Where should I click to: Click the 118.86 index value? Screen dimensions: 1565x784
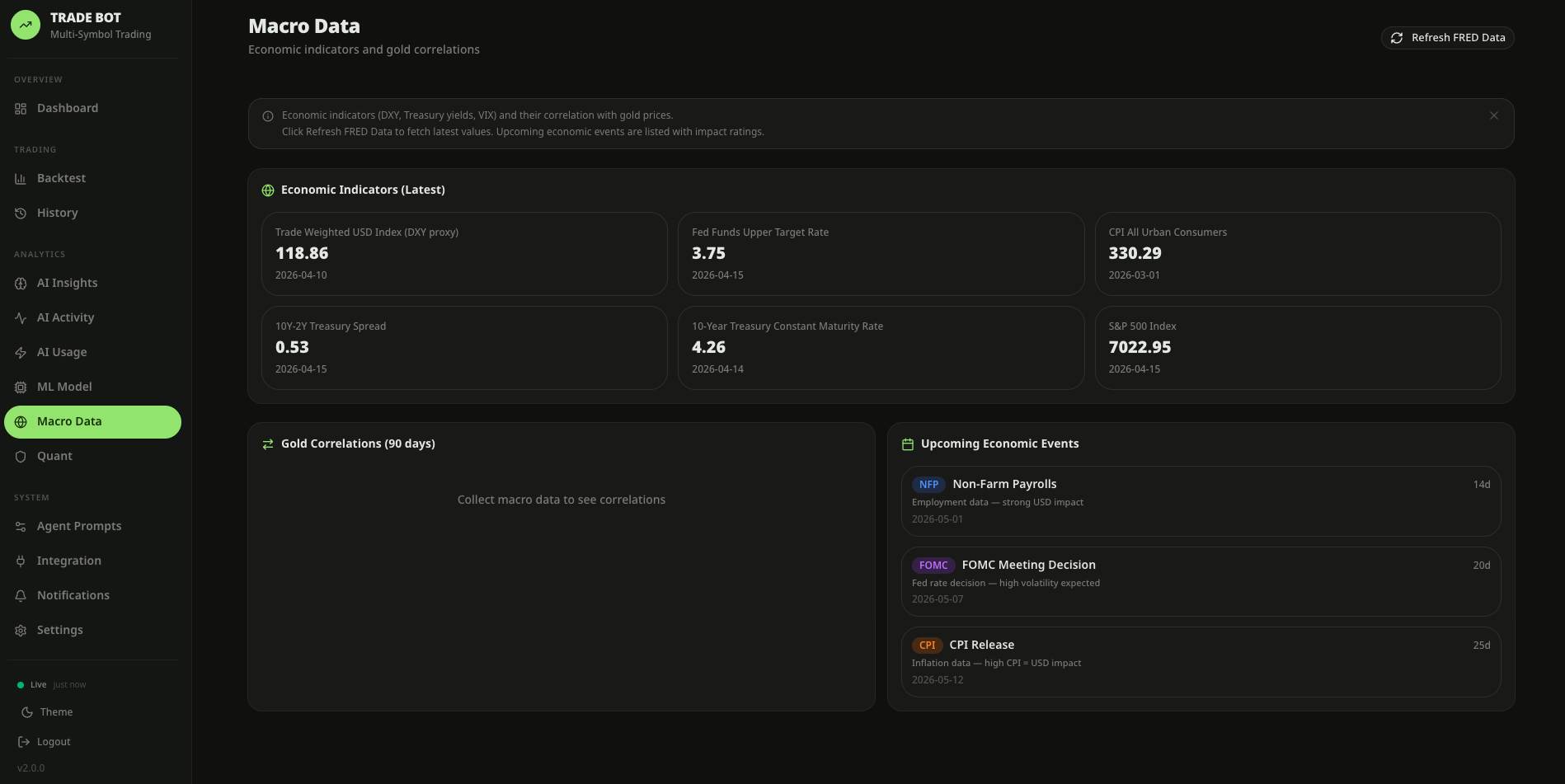coord(302,254)
